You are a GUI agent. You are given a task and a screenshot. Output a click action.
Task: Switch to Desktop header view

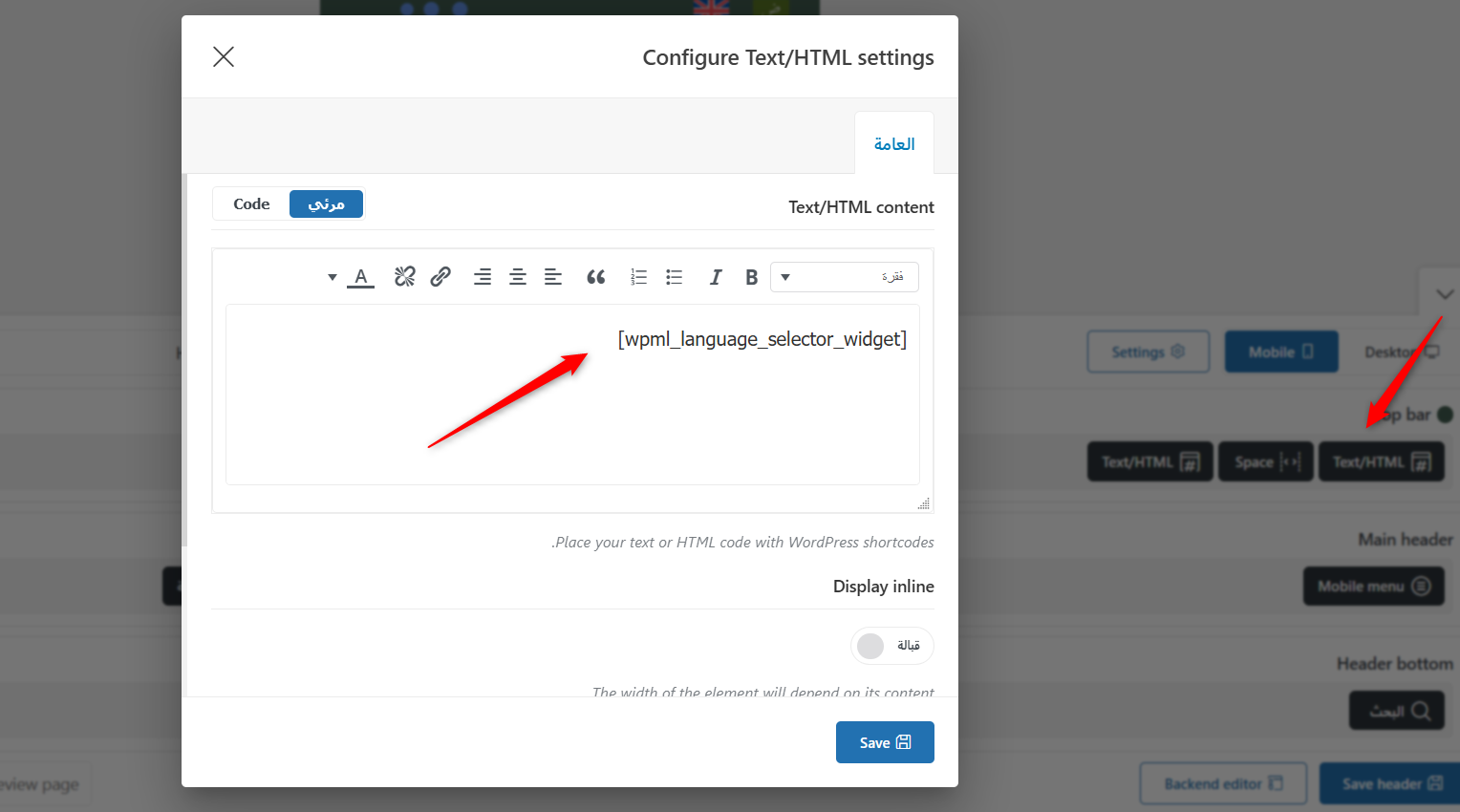pos(1401,352)
